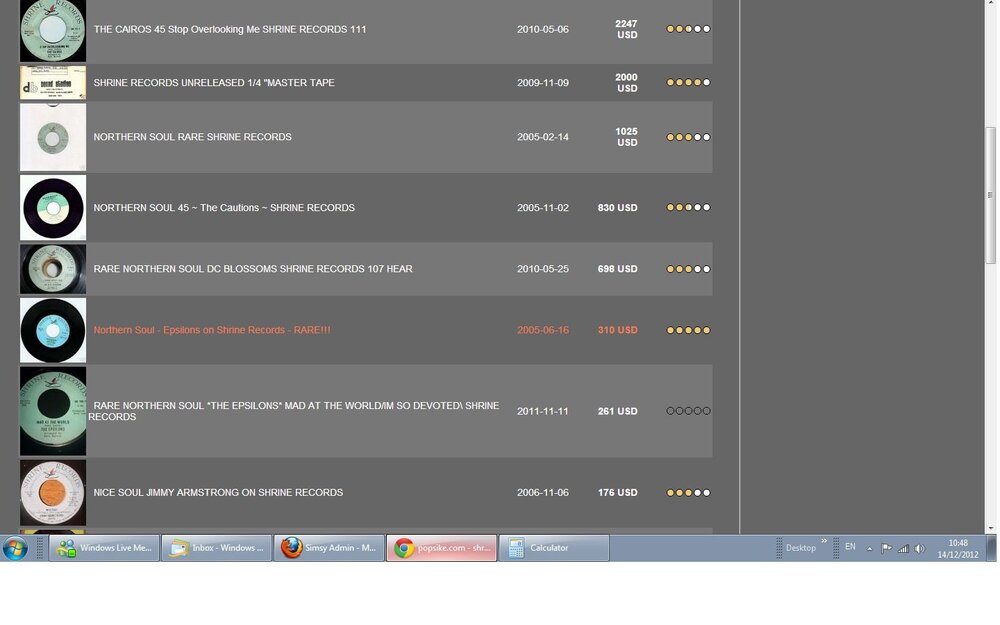Click the NORTHERN SOUL RARE record thumbnail
This screenshot has width=1000, height=625.
[x=53, y=138]
